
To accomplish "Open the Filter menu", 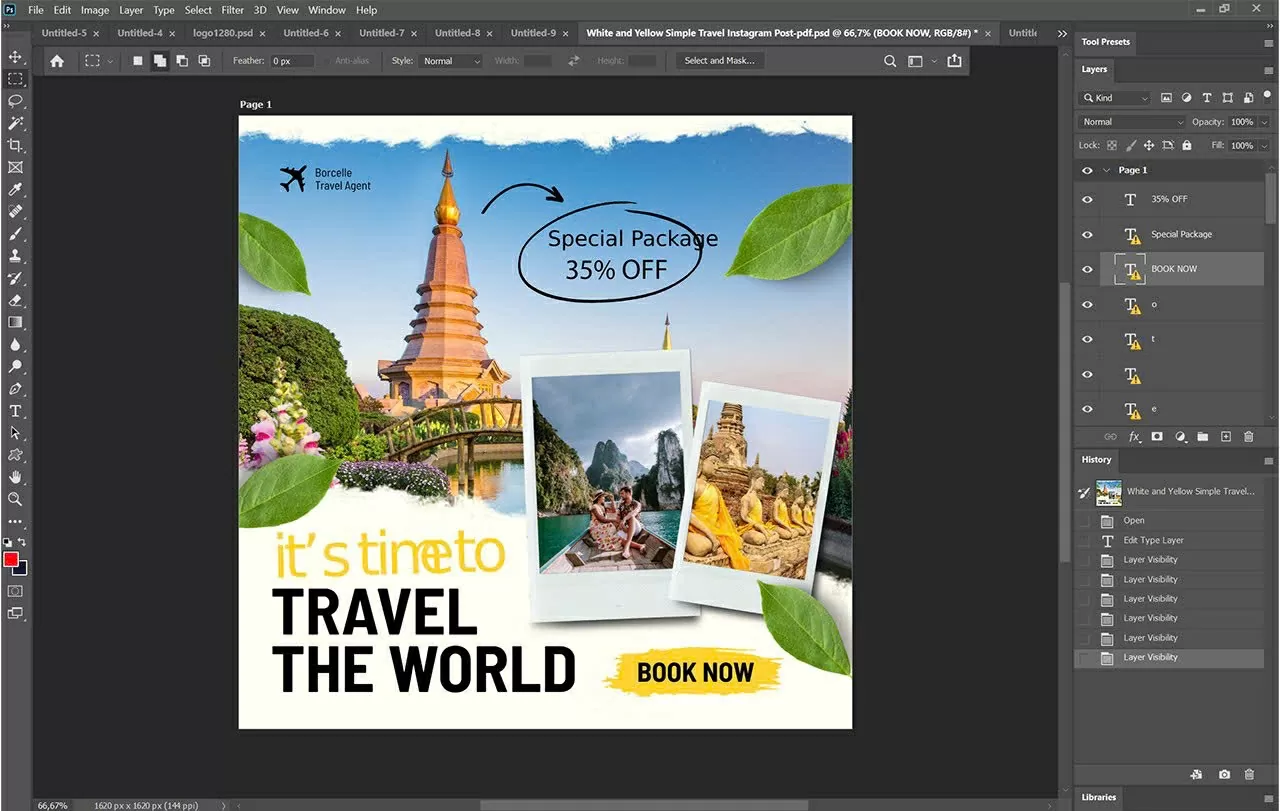I will 232,10.
